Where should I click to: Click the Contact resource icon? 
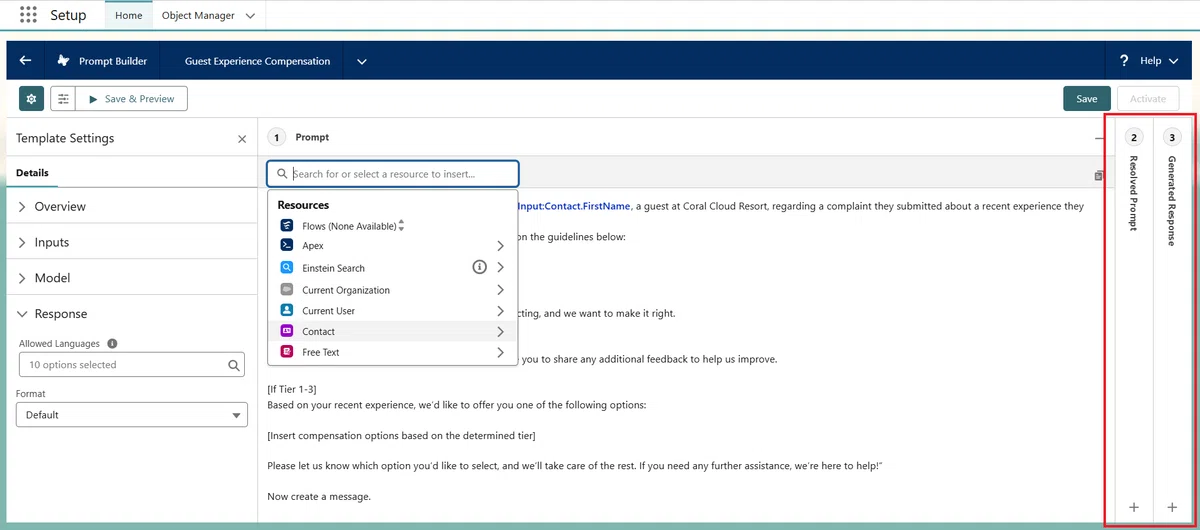[287, 331]
